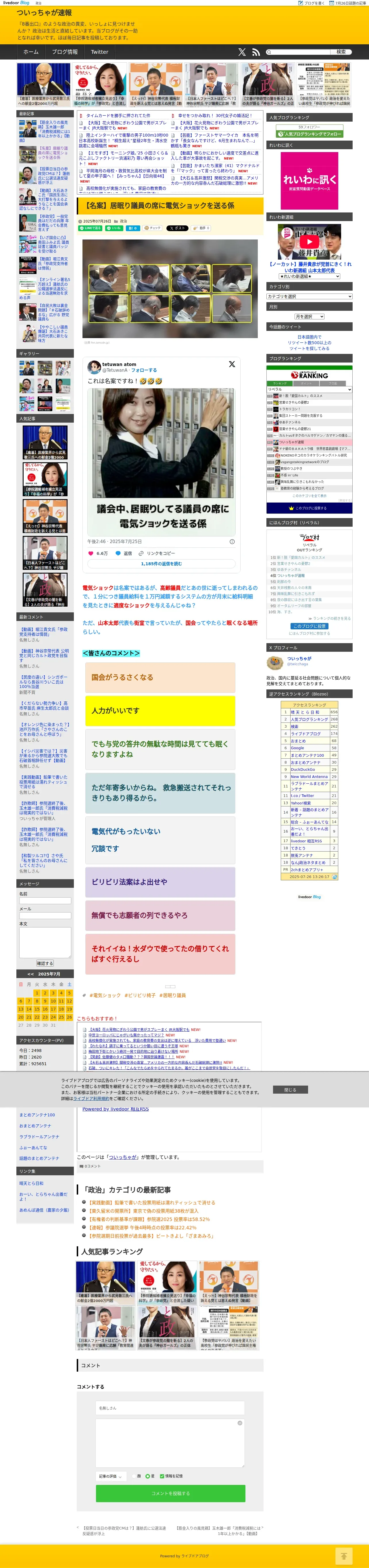Toggle the 情報を記憶 checkbox
This screenshot has width=369, height=1568.
(162, 1475)
